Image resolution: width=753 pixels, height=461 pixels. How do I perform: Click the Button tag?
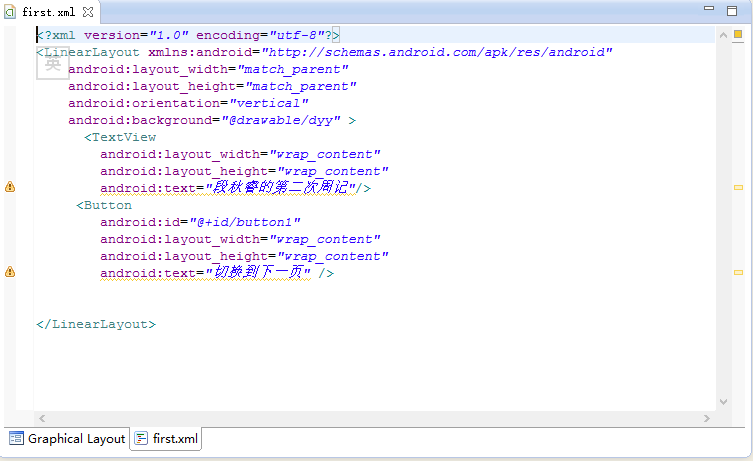point(104,205)
